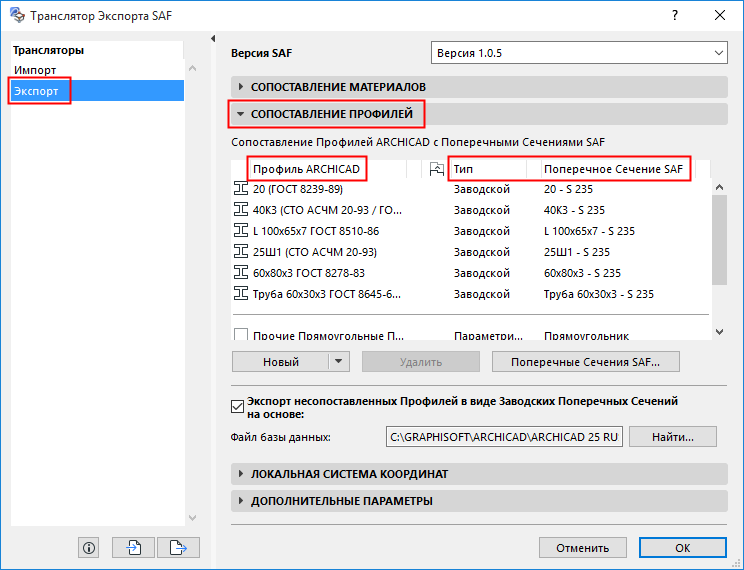
Task: Click the rectangle icon of Прочие Прямоугольные row
Action: coord(241,334)
